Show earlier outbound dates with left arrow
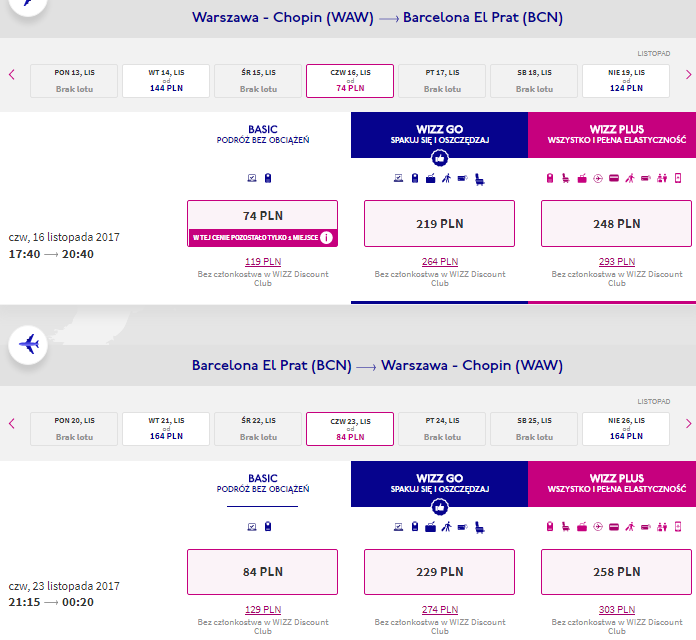Viewport: 696px width, 640px height. click(12, 75)
